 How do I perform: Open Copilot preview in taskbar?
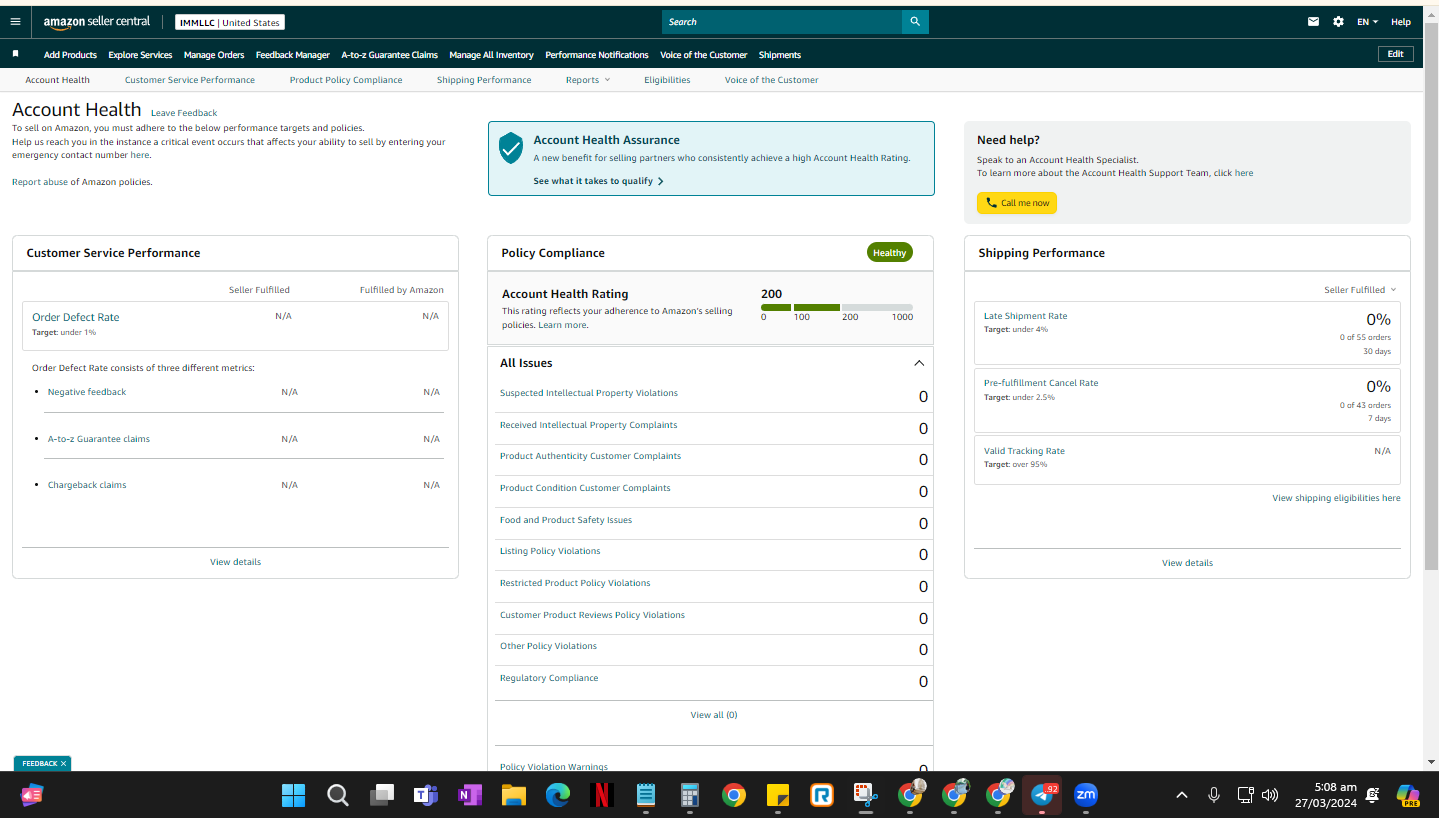tap(1408, 795)
